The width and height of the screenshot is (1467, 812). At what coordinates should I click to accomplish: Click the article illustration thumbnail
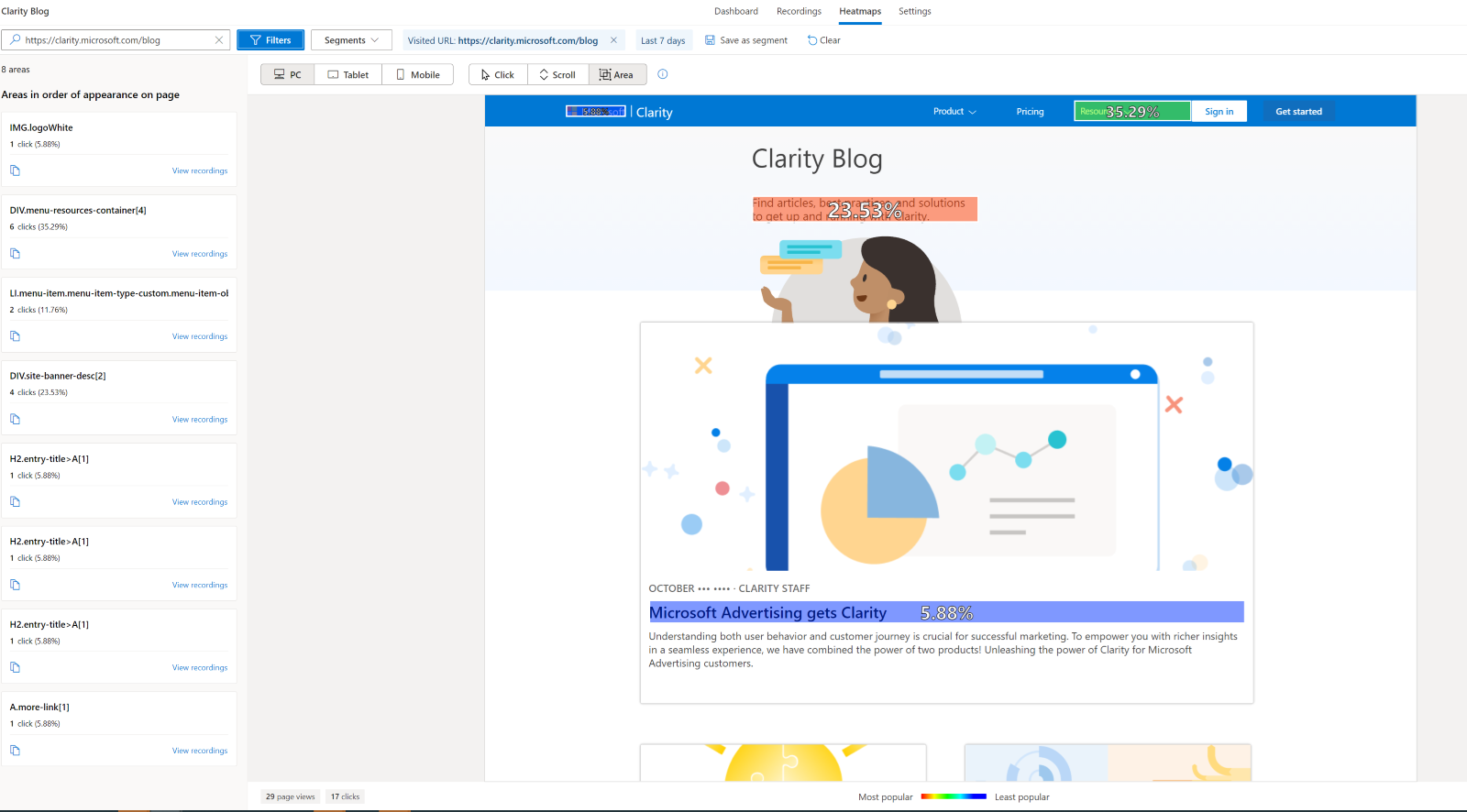946,447
